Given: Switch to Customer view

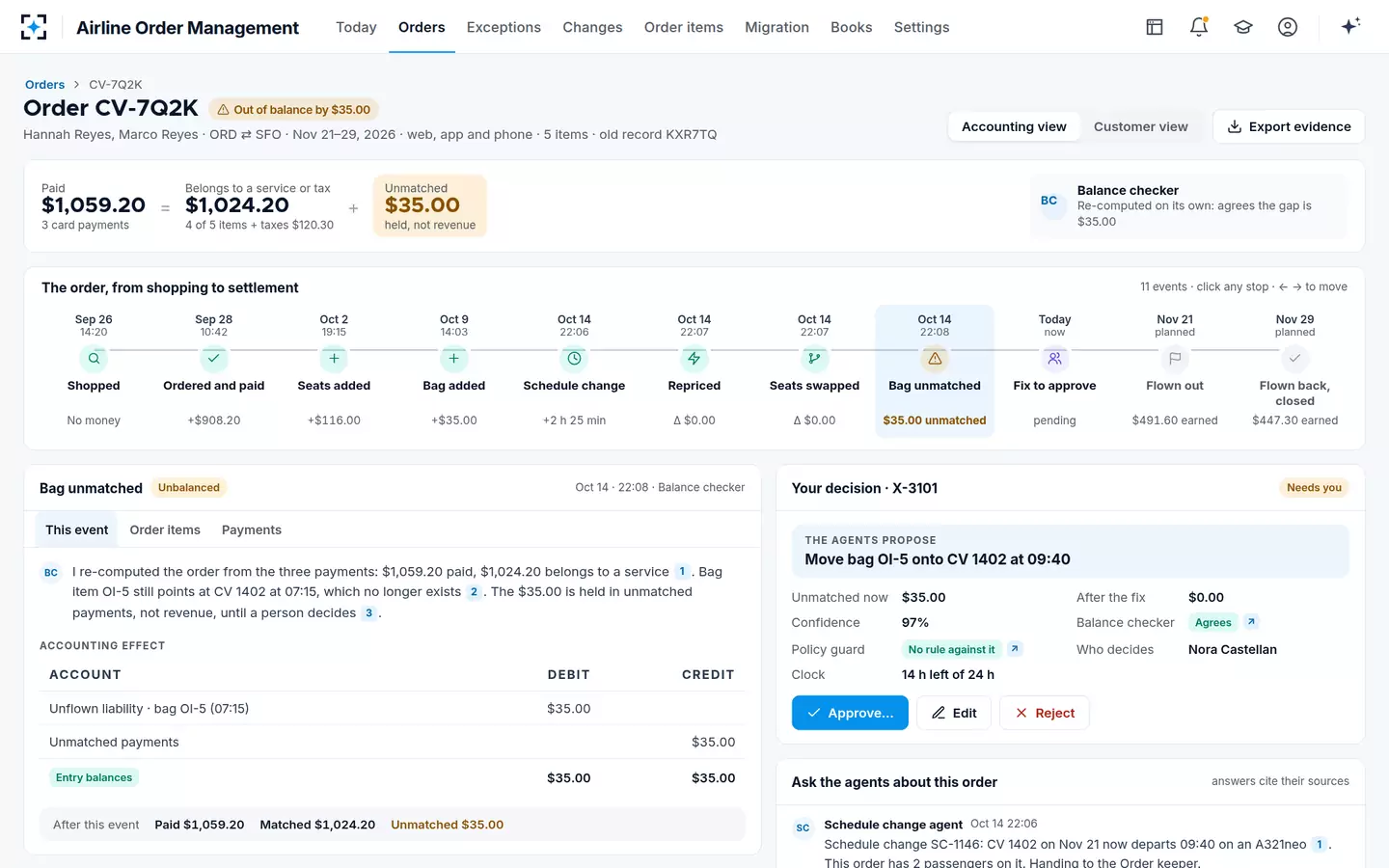Looking at the screenshot, I should (x=1140, y=126).
